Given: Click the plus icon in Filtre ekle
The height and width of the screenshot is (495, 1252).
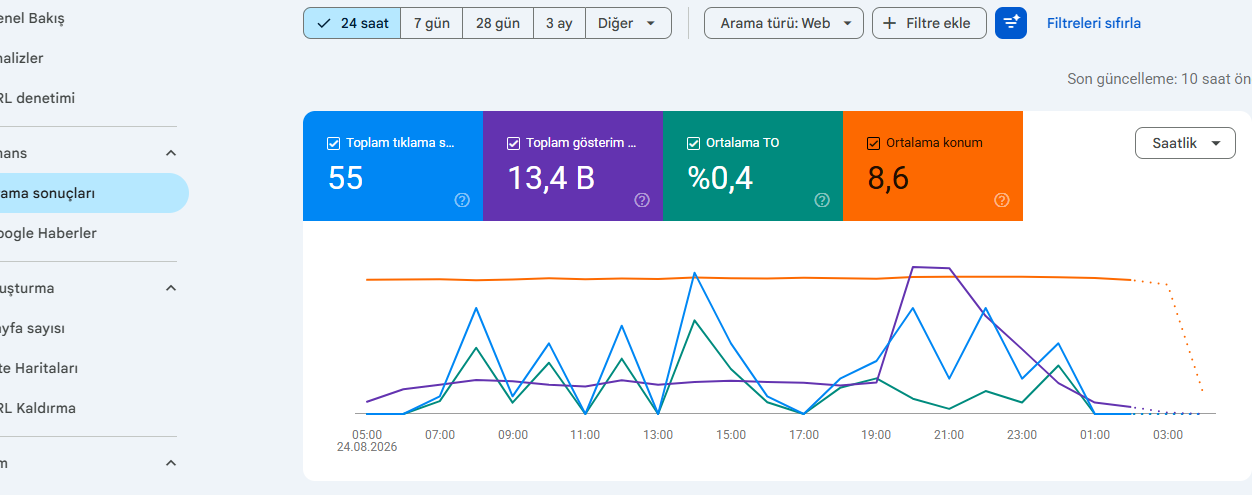Looking at the screenshot, I should pyautogui.click(x=889, y=23).
